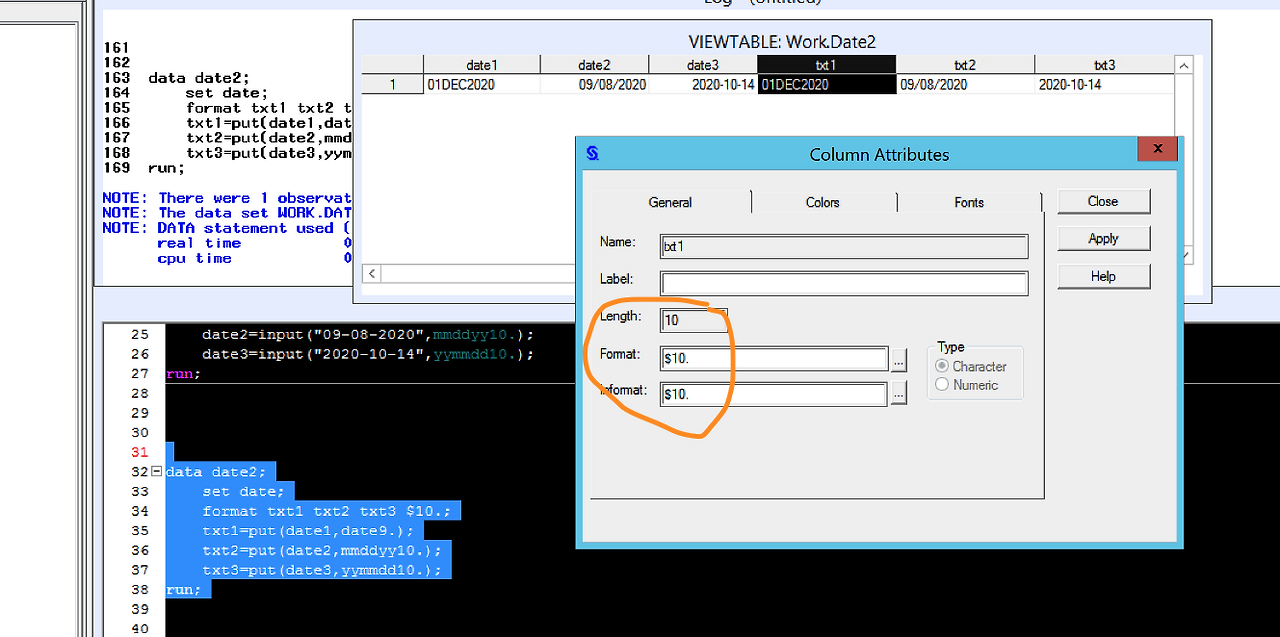1280x637 pixels.
Task: Click the Length field showing 10
Action: tap(693, 320)
